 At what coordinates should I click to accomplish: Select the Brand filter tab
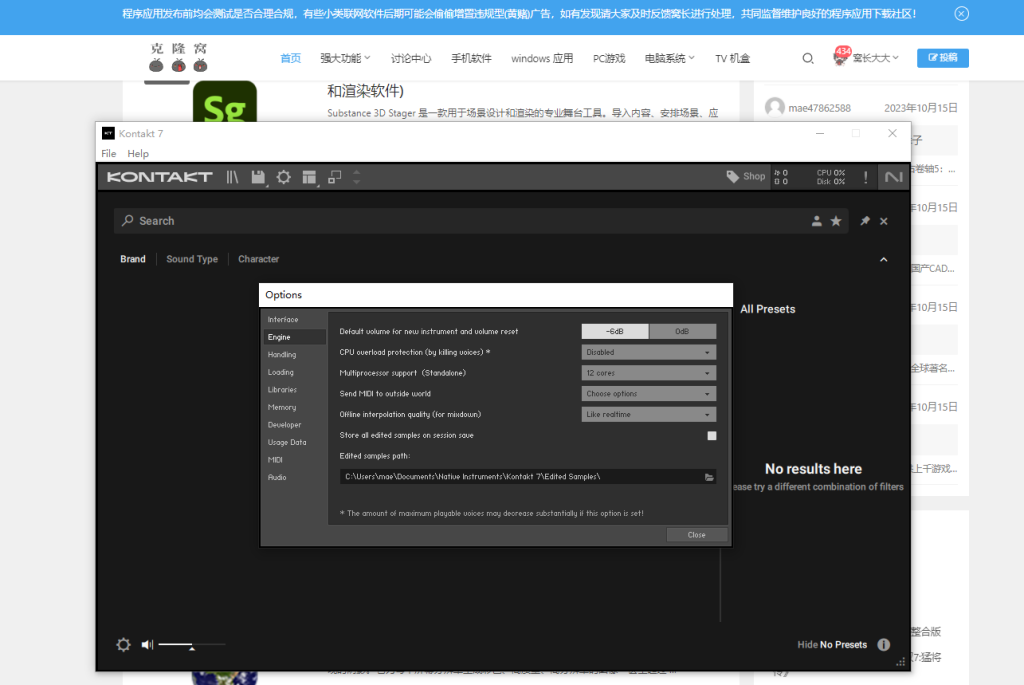133,259
